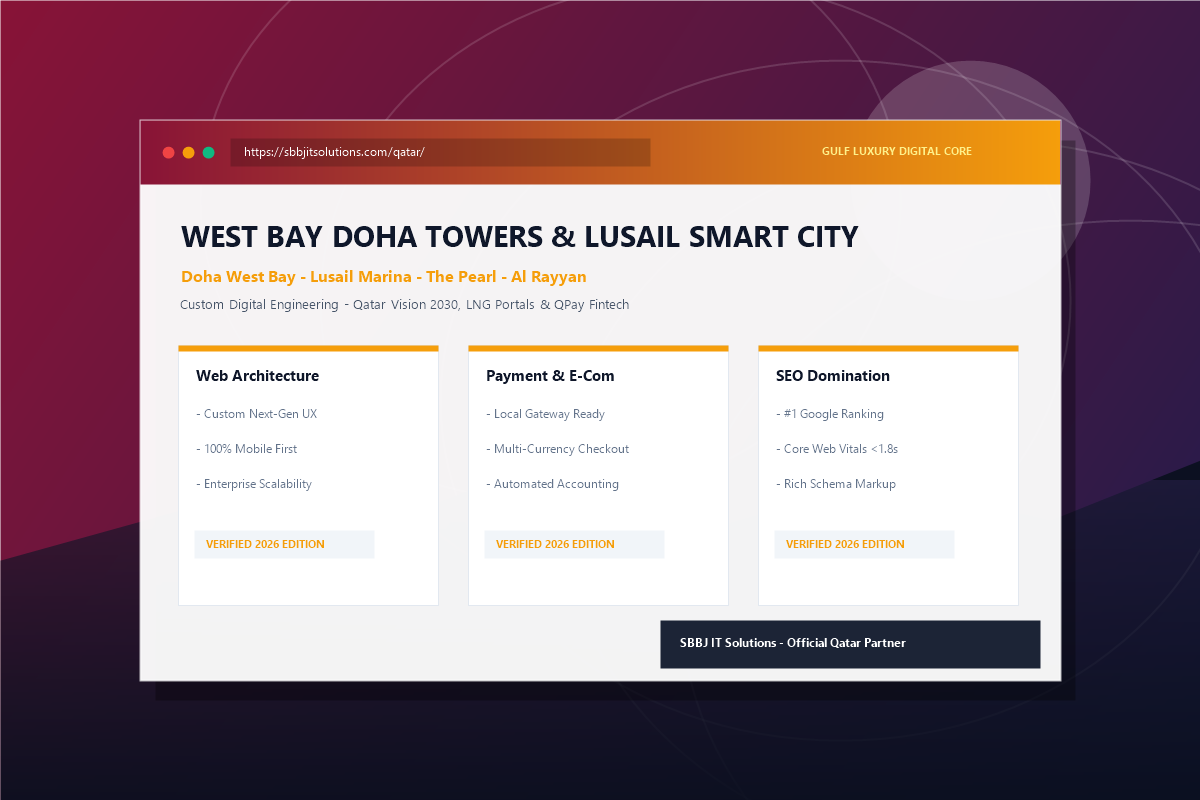Click Verified 2026 Edition badge under SEO Domination
Image resolution: width=1200 pixels, height=800 pixels.
click(x=864, y=544)
